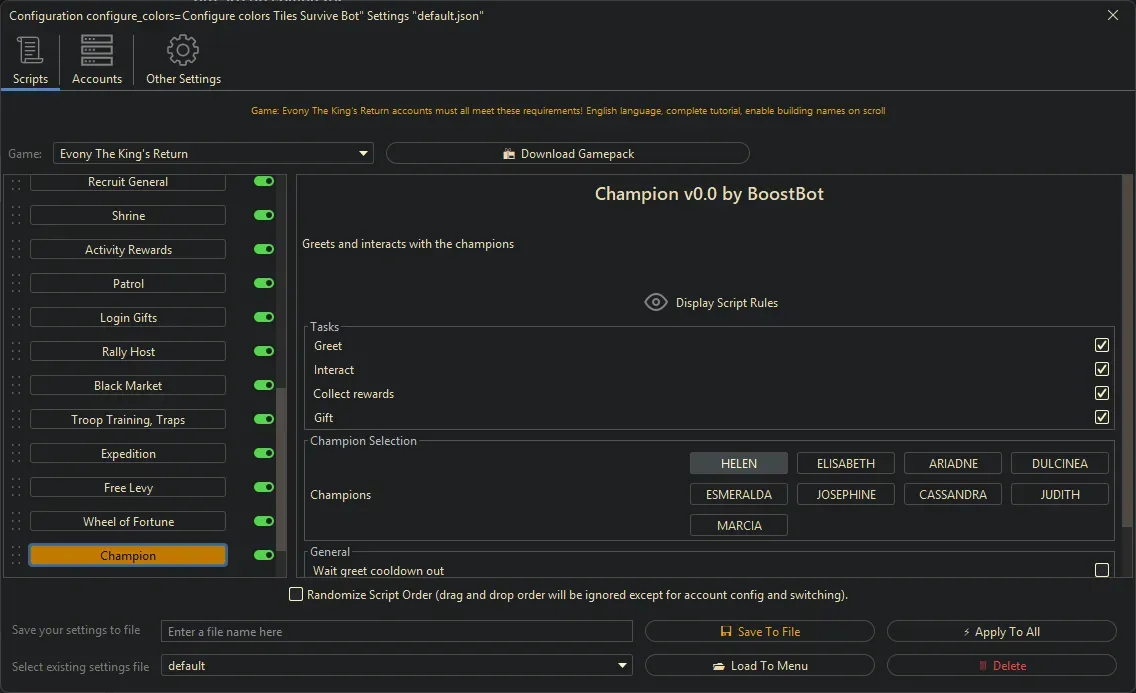Click the file name input field
This screenshot has width=1136, height=693.
pyautogui.click(x=397, y=632)
